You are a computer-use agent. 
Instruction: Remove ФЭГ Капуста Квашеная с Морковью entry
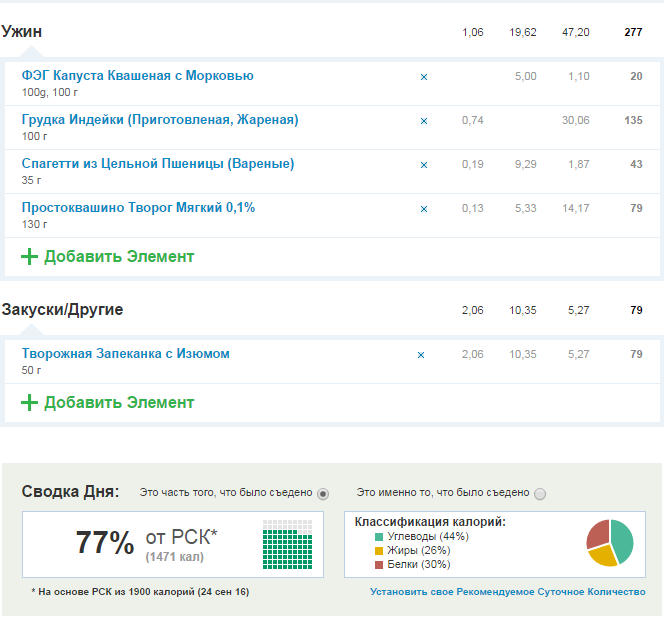[423, 77]
